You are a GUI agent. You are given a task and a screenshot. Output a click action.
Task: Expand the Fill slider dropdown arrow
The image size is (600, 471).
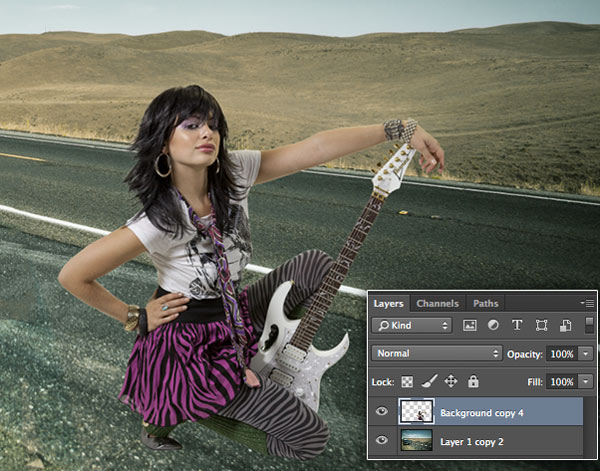coord(585,382)
